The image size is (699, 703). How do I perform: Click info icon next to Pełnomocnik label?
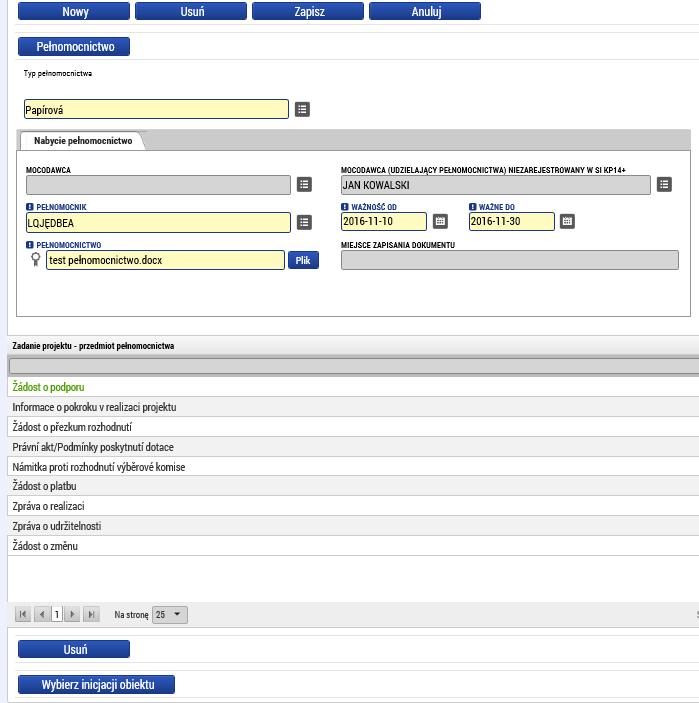(x=30, y=207)
